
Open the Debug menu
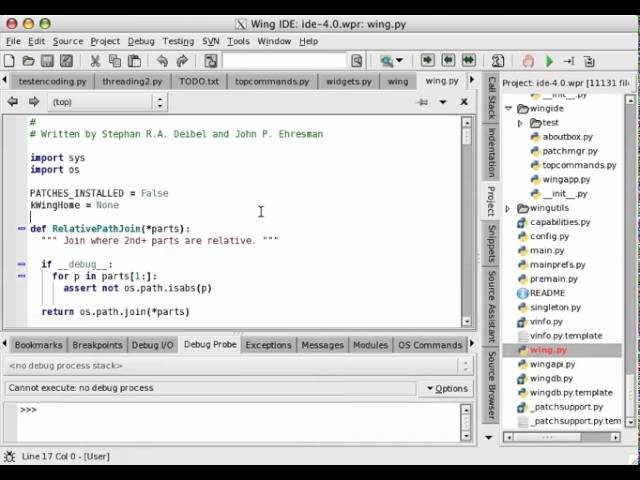[141, 41]
